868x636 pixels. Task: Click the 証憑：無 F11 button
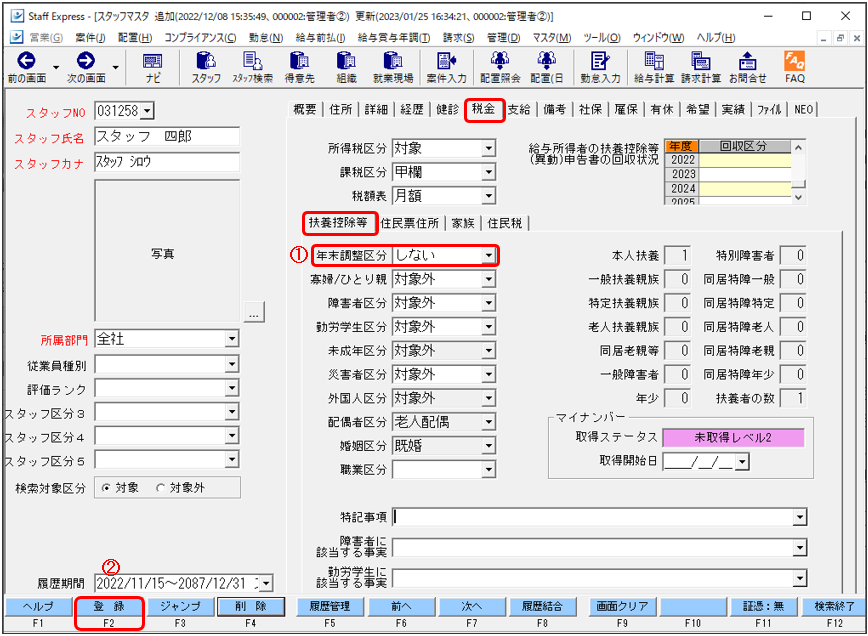pos(763,607)
